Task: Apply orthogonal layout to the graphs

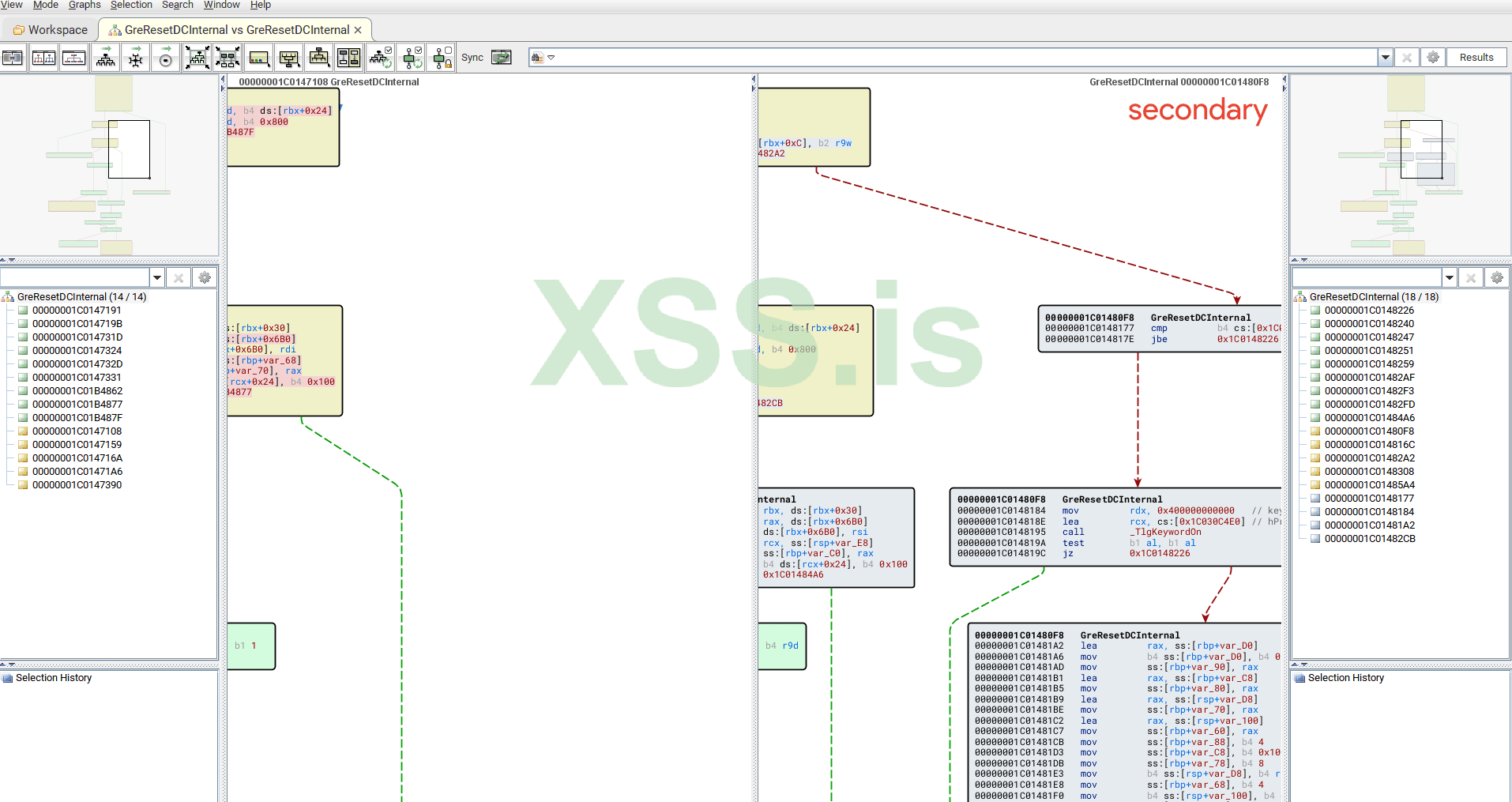Action: (x=136, y=58)
